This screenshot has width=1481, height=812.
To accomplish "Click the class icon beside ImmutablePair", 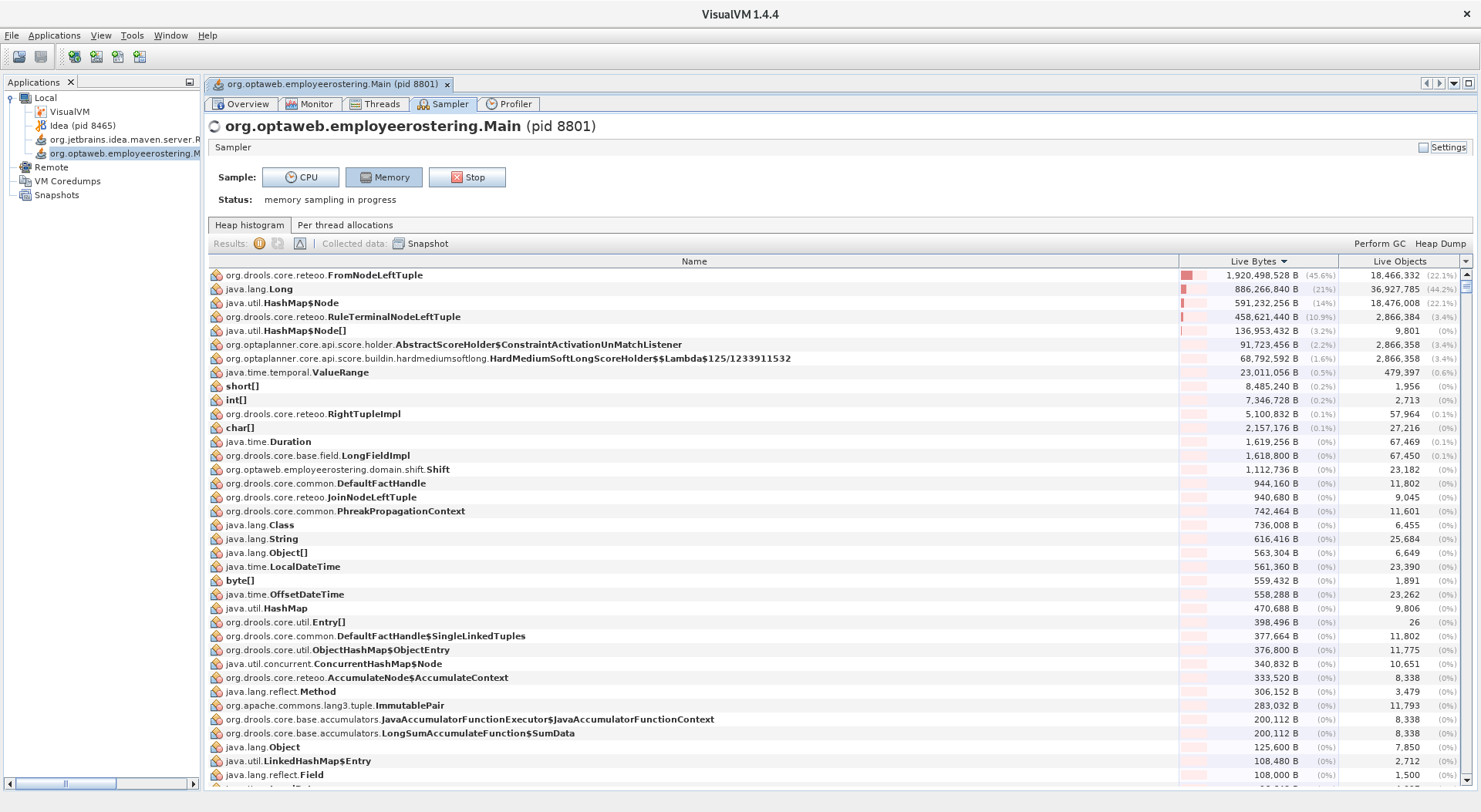I will pyautogui.click(x=217, y=706).
